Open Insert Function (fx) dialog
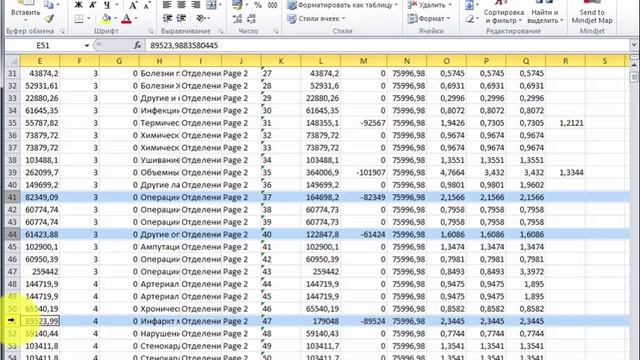The height and width of the screenshot is (360, 640). (138, 45)
